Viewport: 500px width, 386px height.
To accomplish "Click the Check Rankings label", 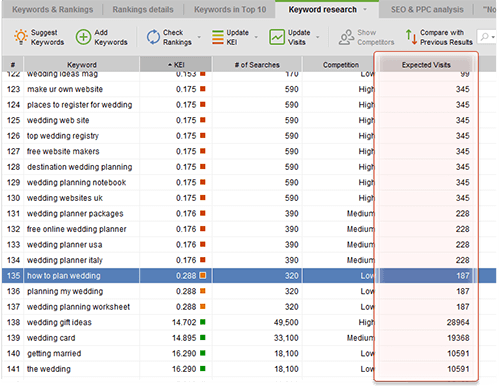I will pyautogui.click(x=177, y=37).
